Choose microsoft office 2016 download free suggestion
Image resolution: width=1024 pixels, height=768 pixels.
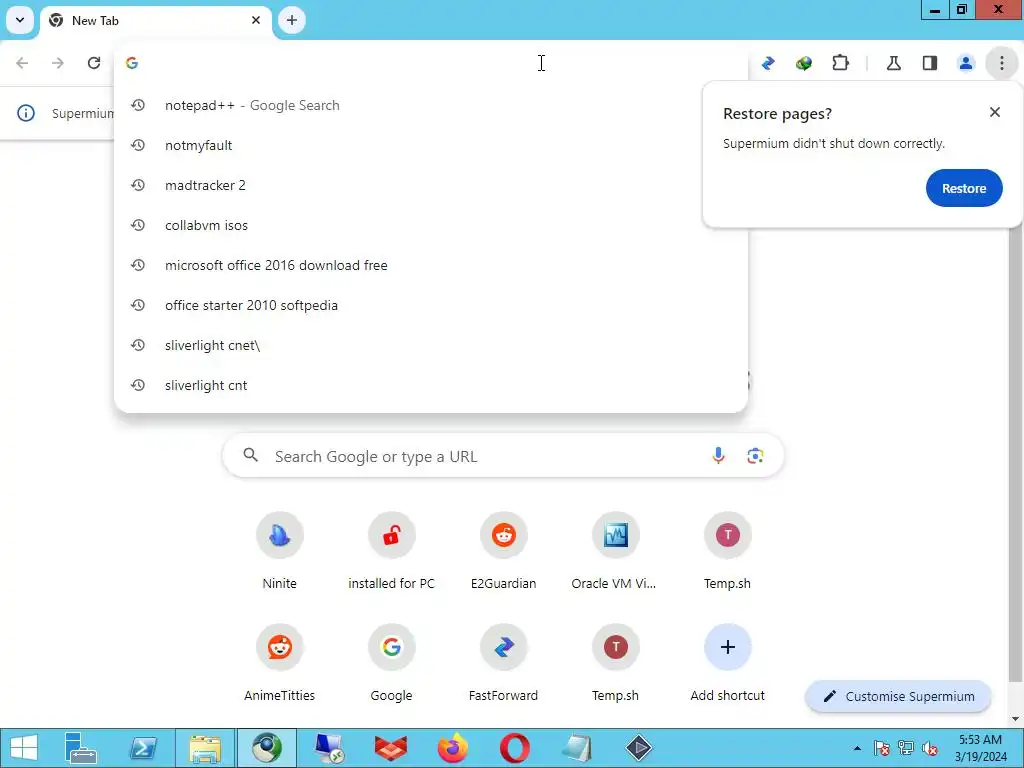coord(431,265)
